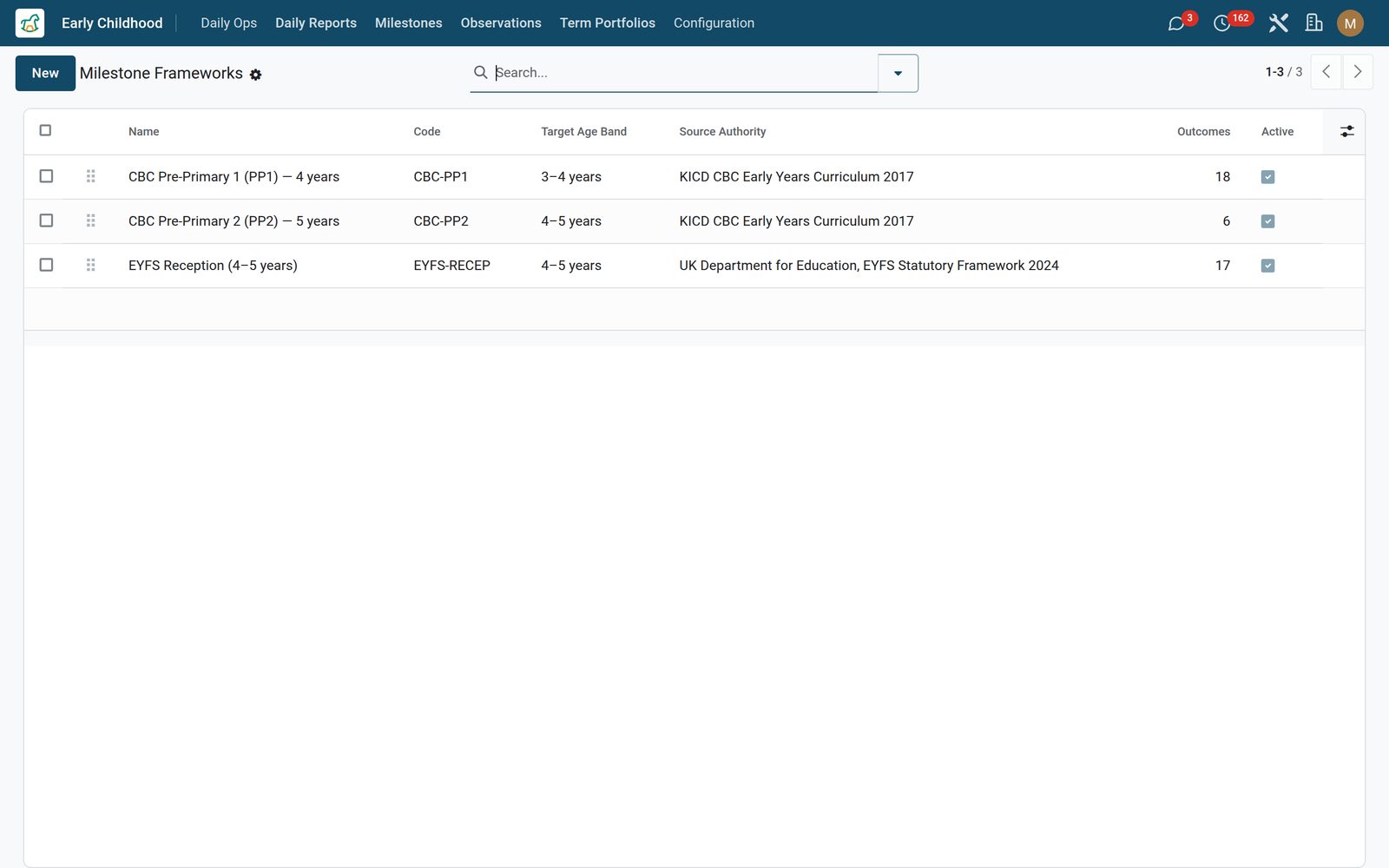The image size is (1389, 868).
Task: Grab the drag handle for CBC-PP2 row
Action: tap(90, 220)
